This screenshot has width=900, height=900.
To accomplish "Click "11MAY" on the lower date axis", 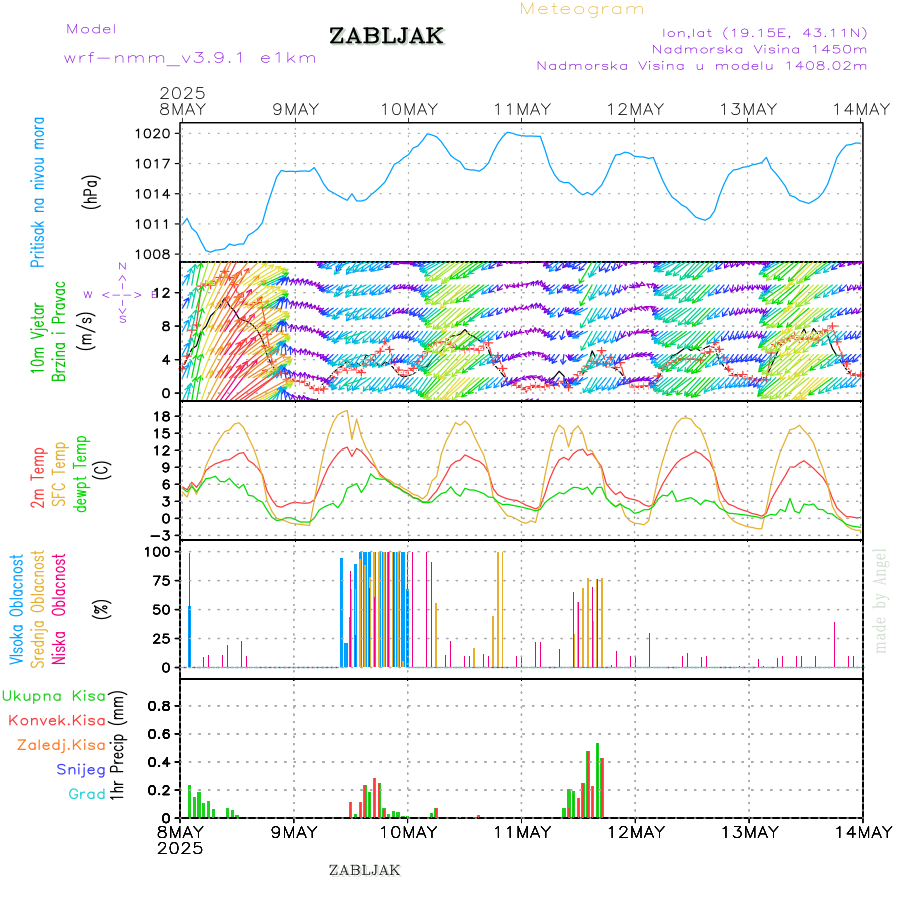I will [522, 832].
